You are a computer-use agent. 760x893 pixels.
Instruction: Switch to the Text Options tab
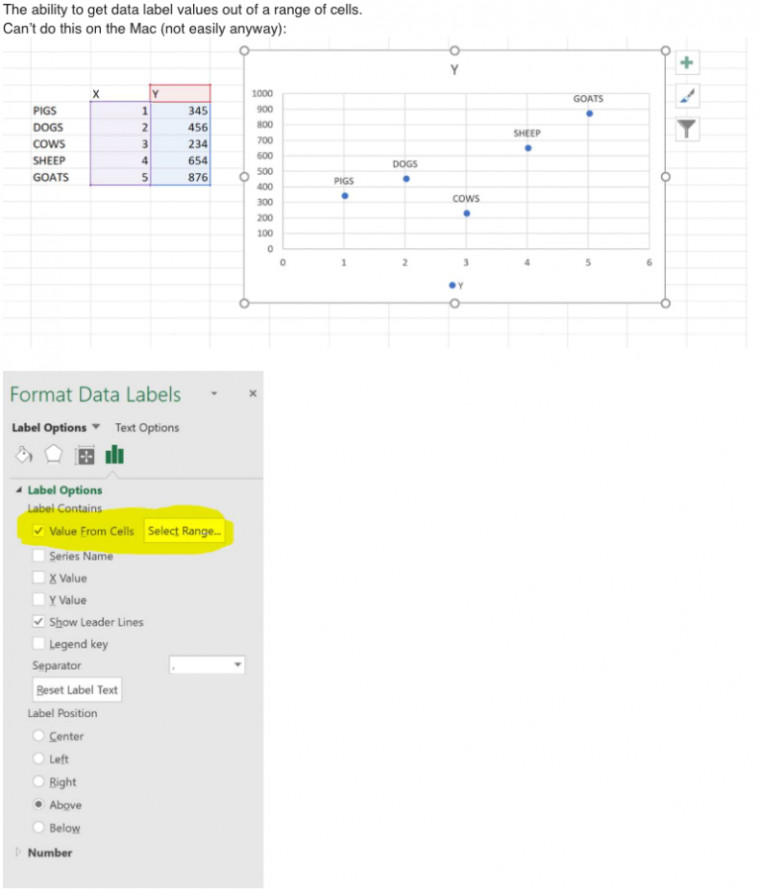[x=147, y=428]
